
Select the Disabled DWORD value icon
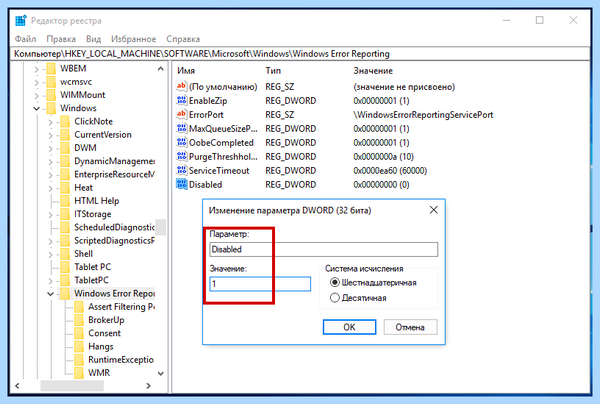(181, 184)
